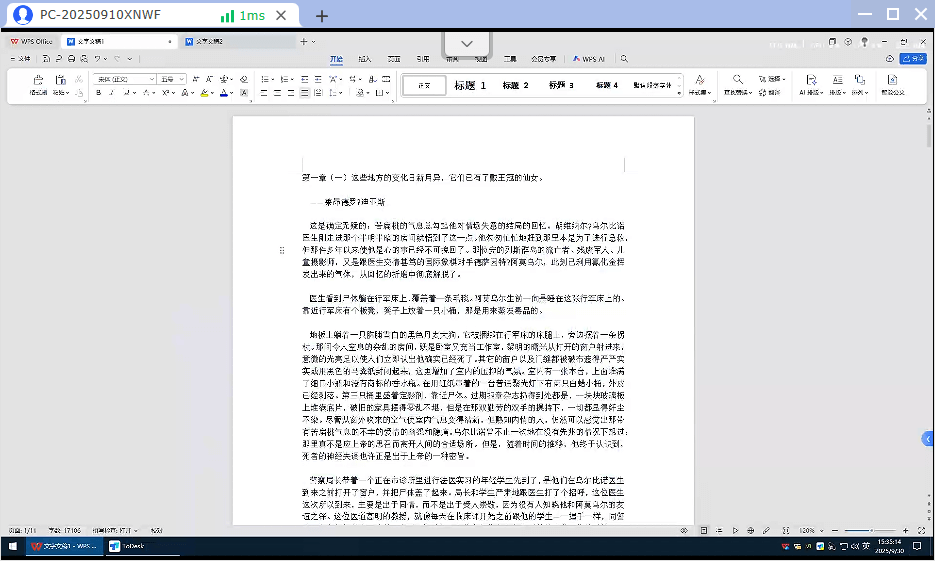Toggle justified paragraph alignment

pyautogui.click(x=304, y=93)
